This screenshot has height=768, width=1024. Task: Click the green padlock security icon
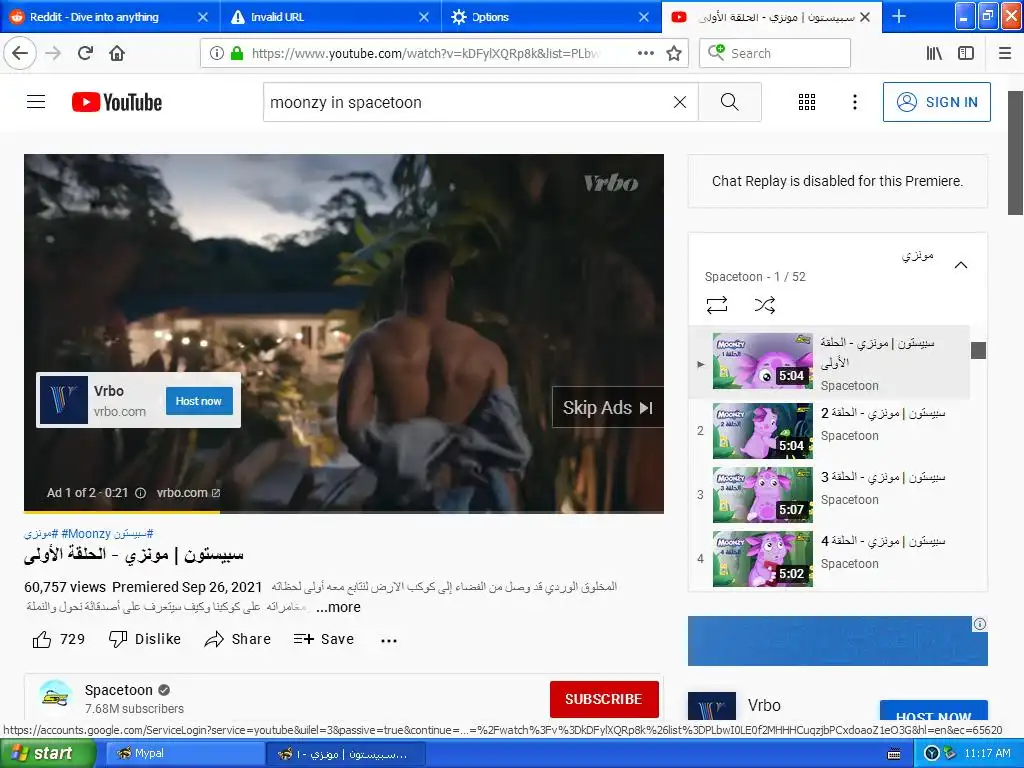click(x=237, y=53)
